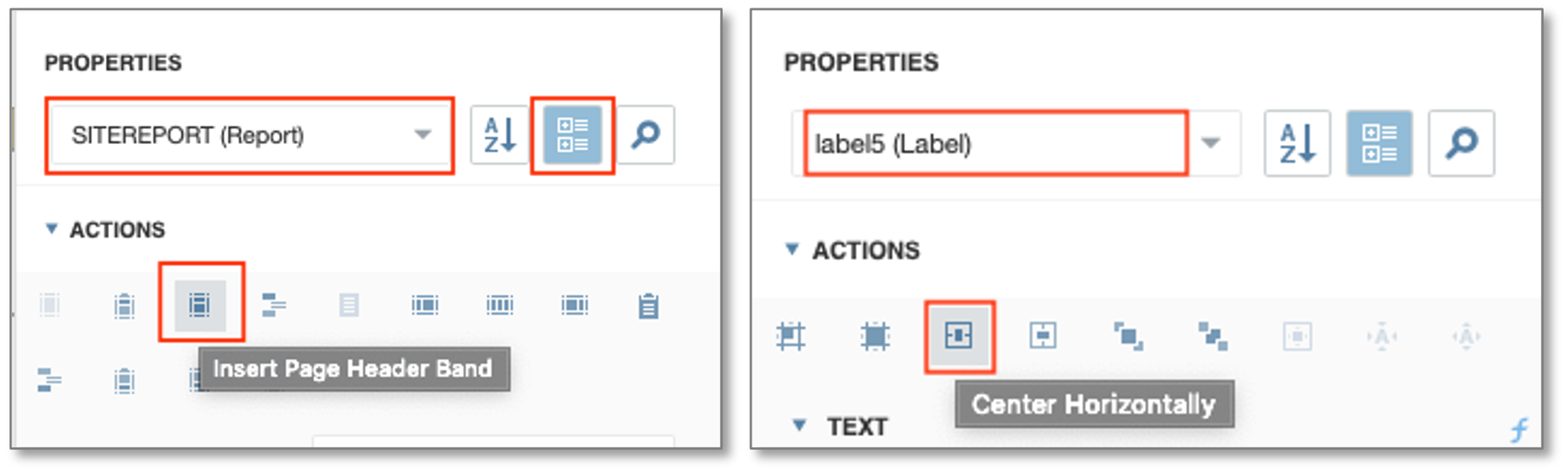Click the solid clipboard icon ending the first actions row
This screenshot has width=1568, height=471.
point(649,306)
